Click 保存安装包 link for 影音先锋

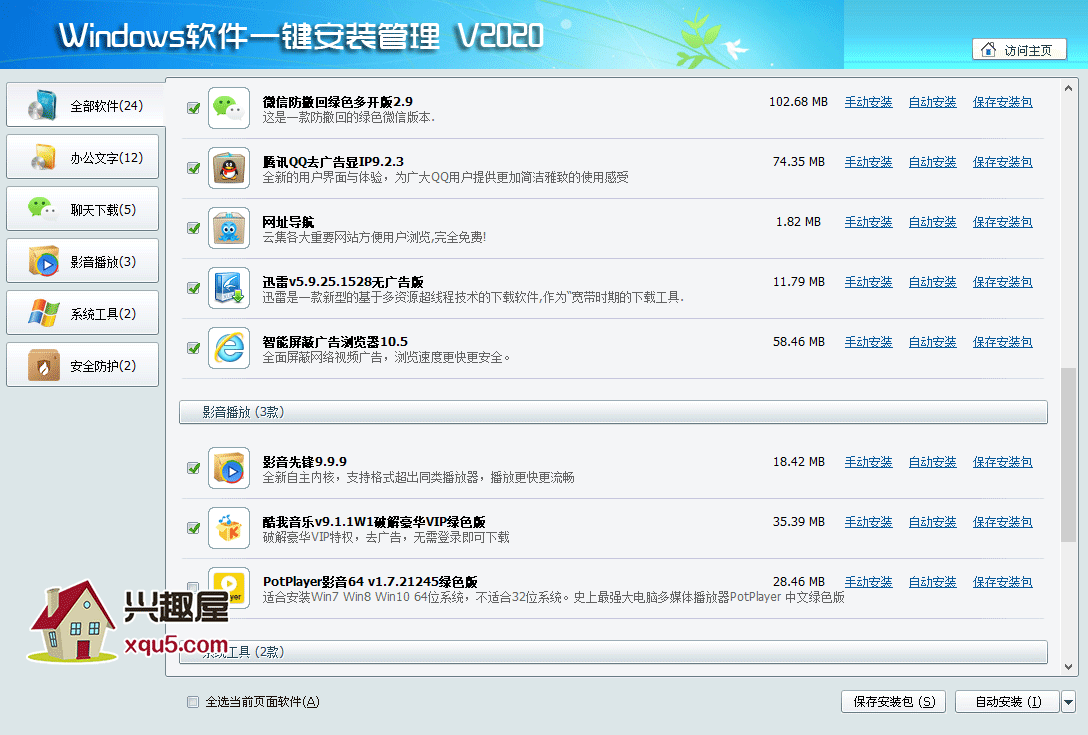coord(1003,462)
